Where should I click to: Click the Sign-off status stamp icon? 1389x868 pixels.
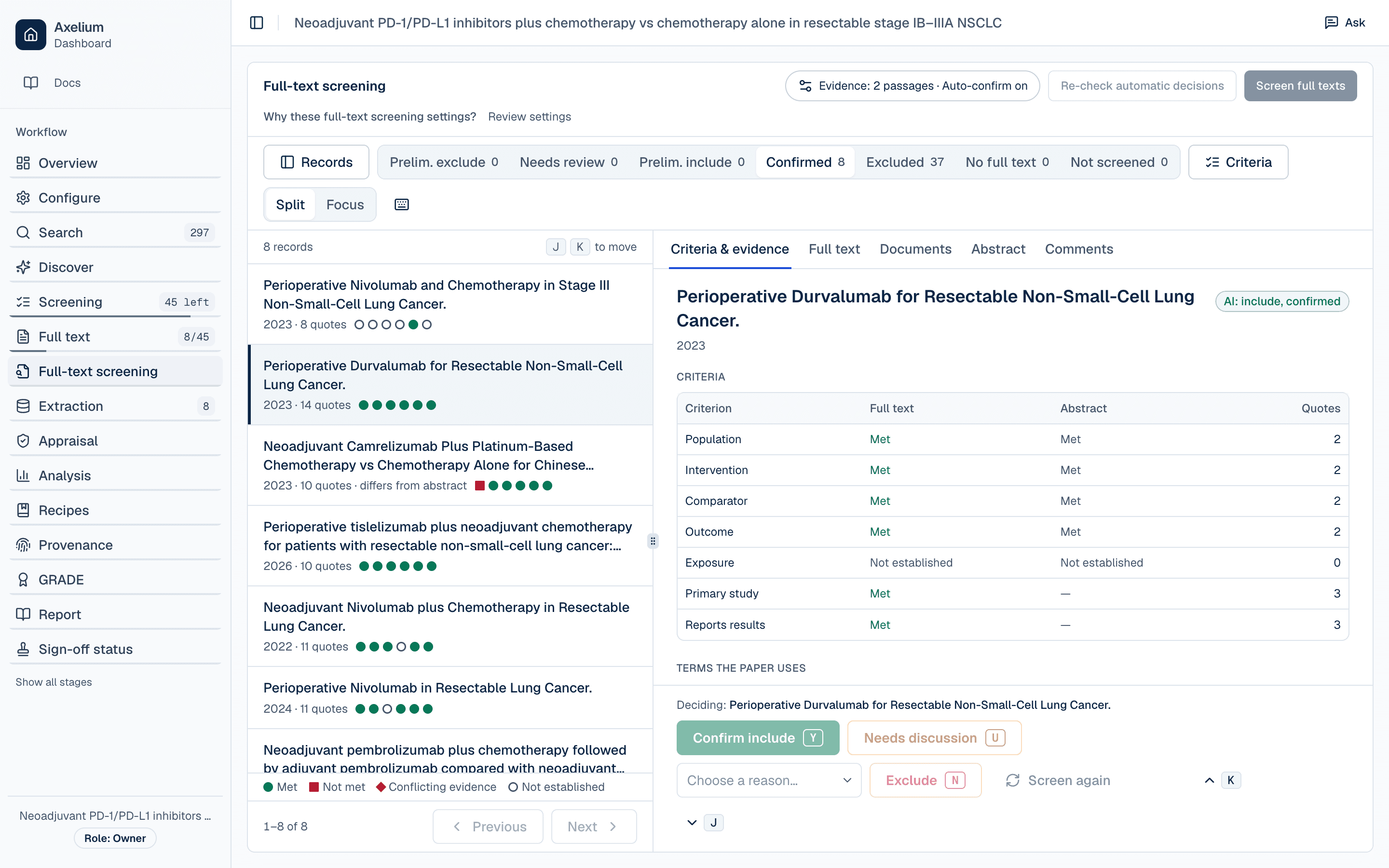click(23, 649)
